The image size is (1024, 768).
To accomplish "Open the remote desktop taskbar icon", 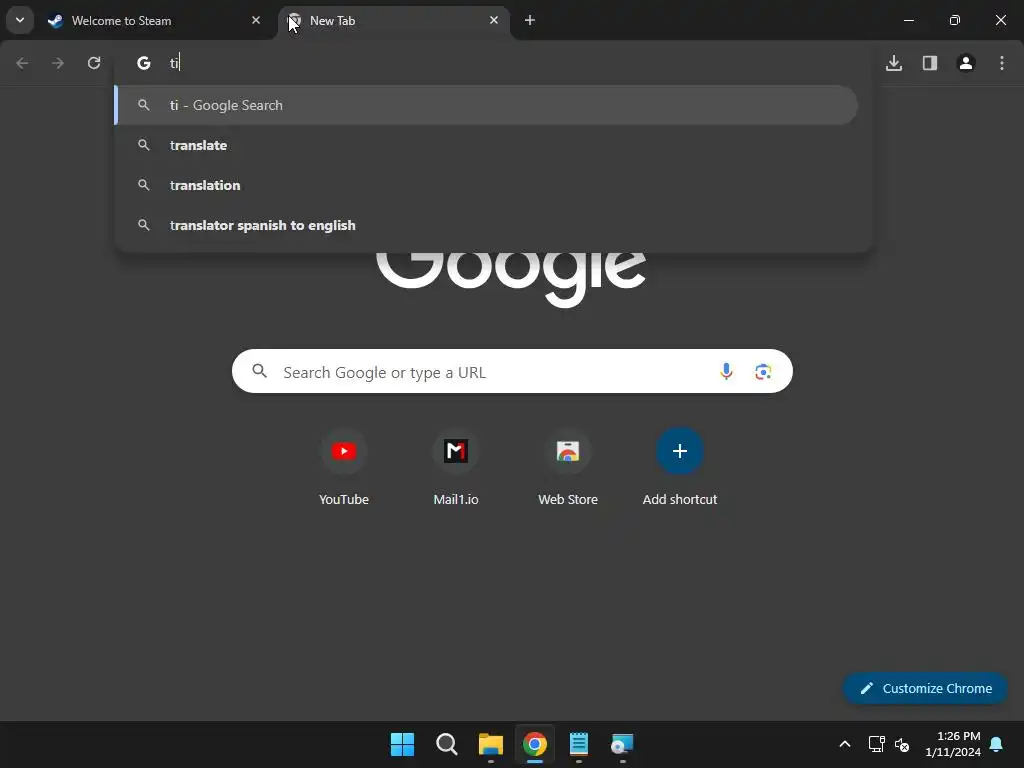I will tap(622, 744).
